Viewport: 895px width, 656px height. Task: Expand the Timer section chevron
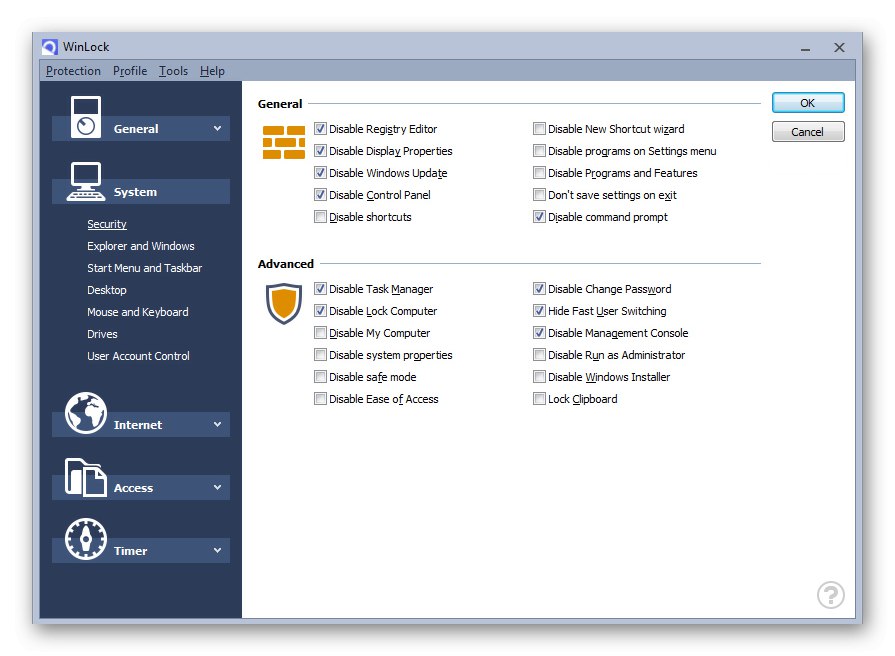(217, 550)
